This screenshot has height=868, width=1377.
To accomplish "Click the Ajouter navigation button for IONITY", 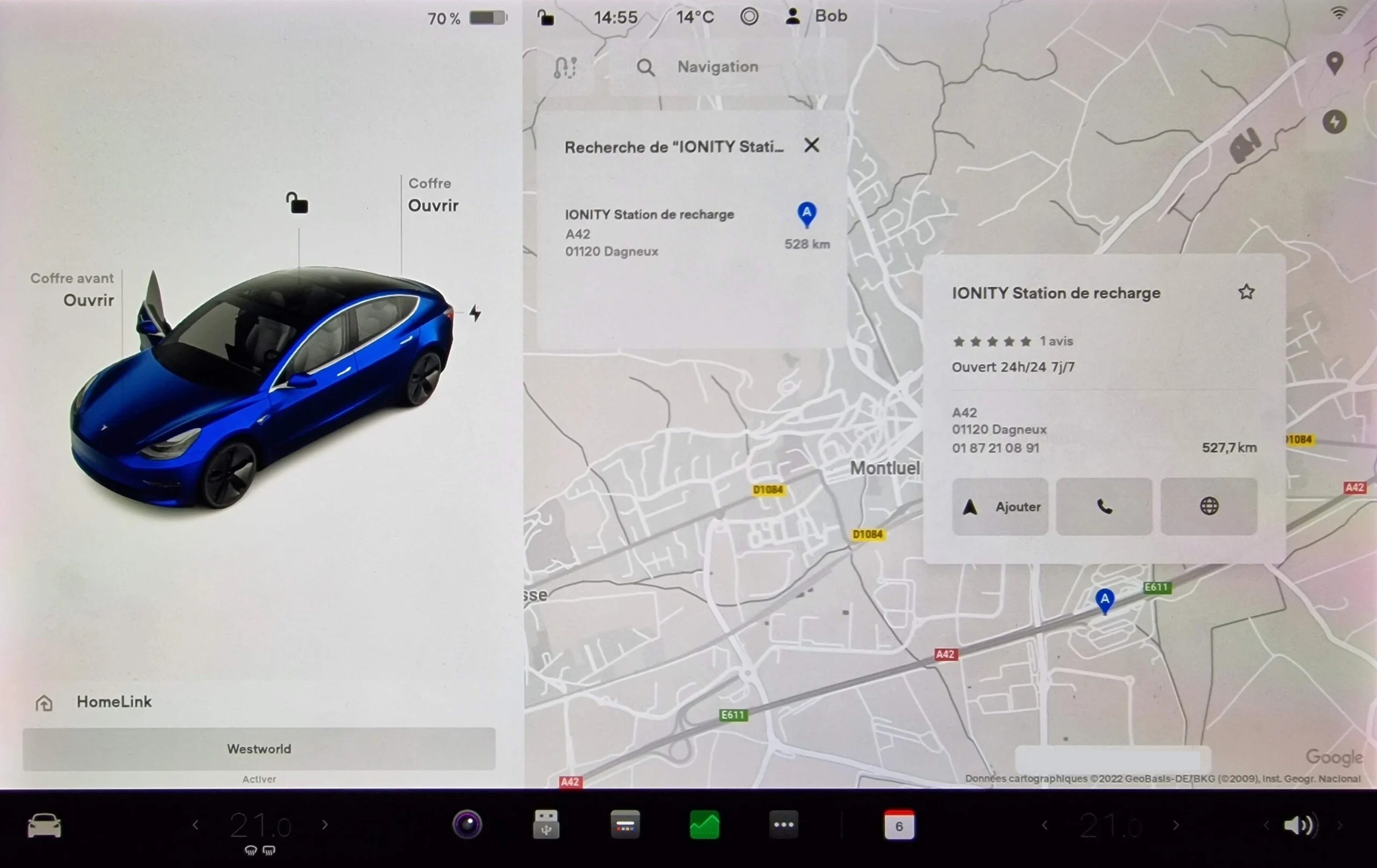I will coord(999,506).
